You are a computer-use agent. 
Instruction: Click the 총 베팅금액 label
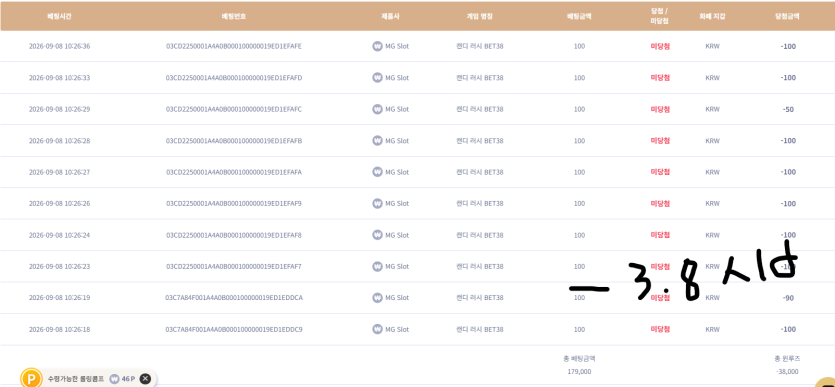pos(579,358)
